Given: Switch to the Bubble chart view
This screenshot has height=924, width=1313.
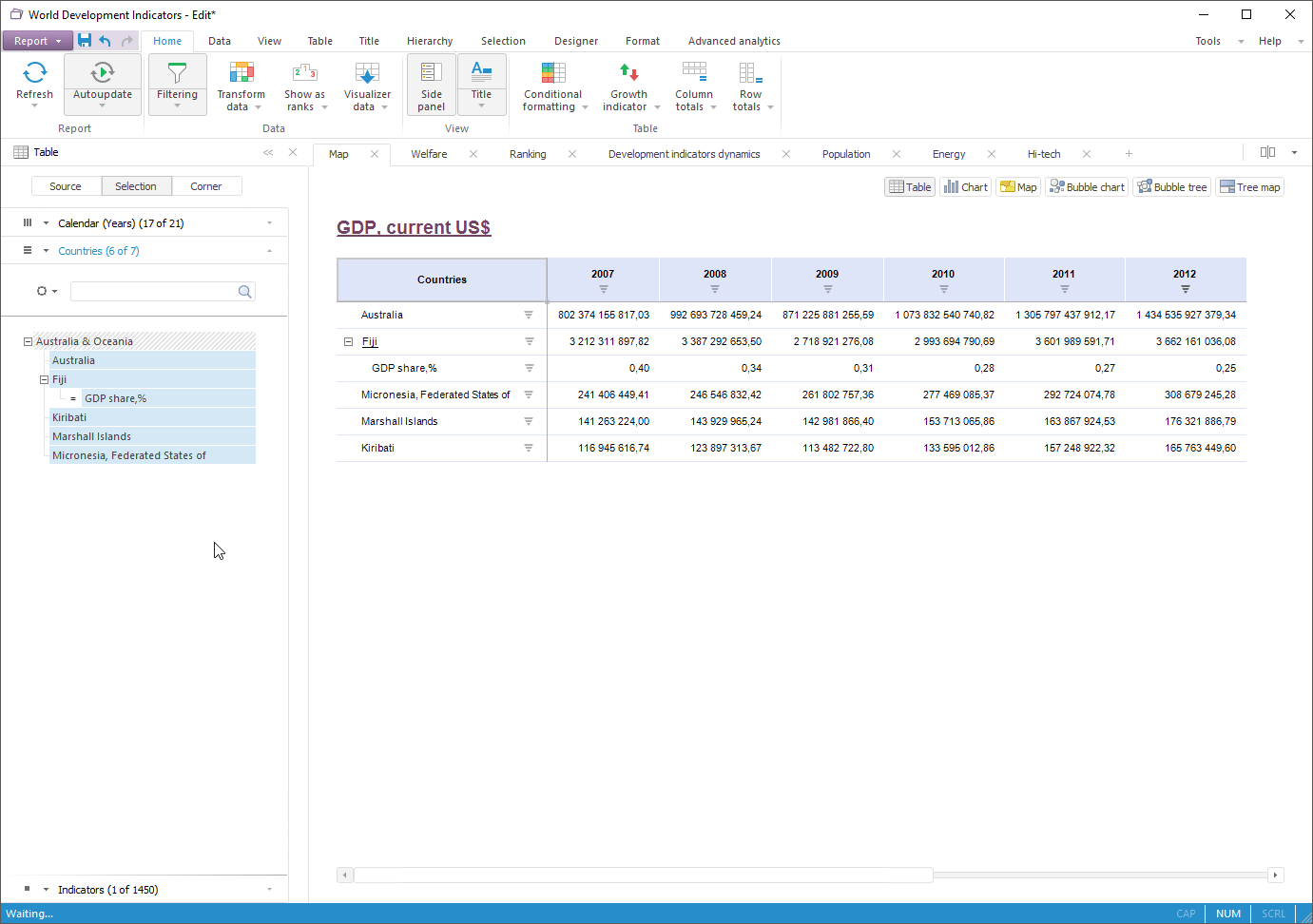Looking at the screenshot, I should [1087, 187].
